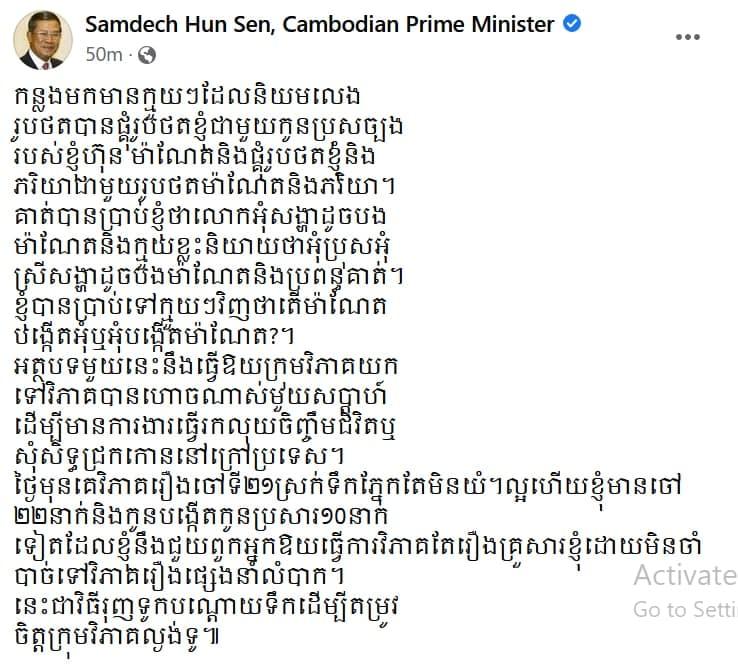Click the line beginning 'គាត់បានប្រាប់ខ្ញុំ'
The width and height of the screenshot is (738, 666).
click(201, 217)
